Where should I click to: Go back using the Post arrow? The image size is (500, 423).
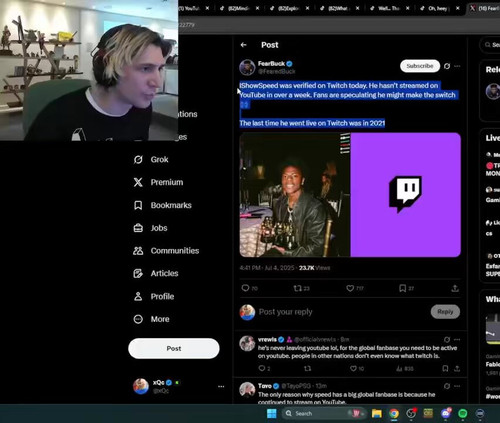244,45
